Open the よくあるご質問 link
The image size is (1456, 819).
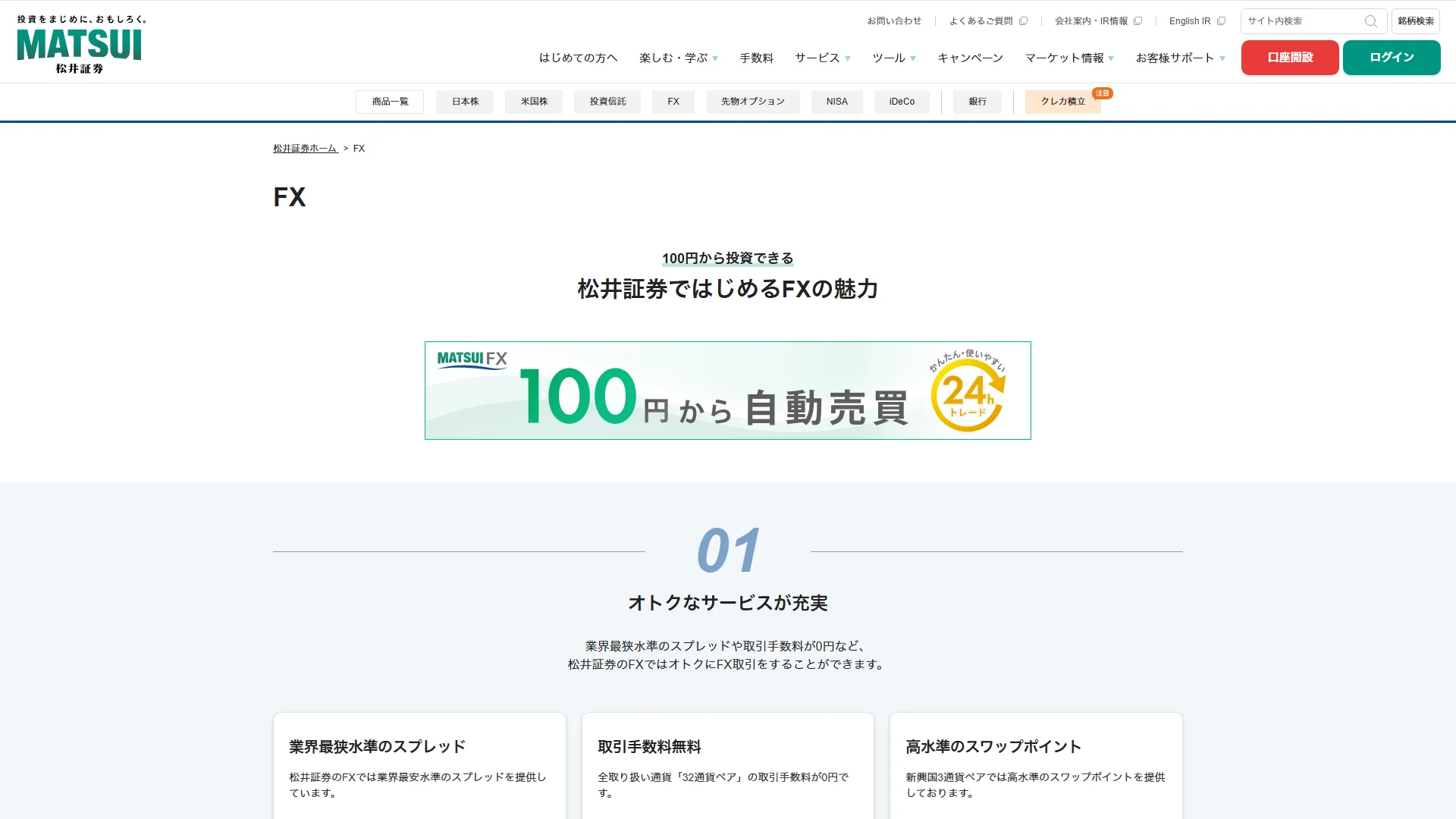(x=981, y=21)
